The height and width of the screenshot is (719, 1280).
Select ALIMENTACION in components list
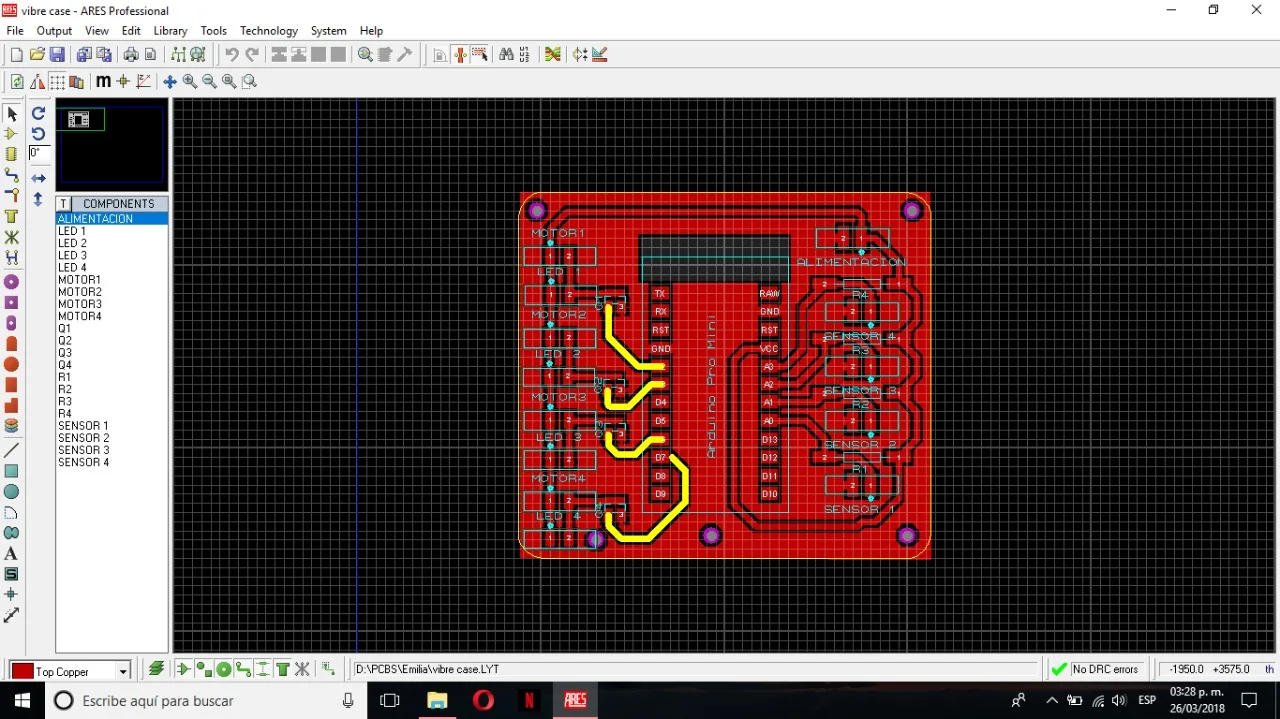112,218
